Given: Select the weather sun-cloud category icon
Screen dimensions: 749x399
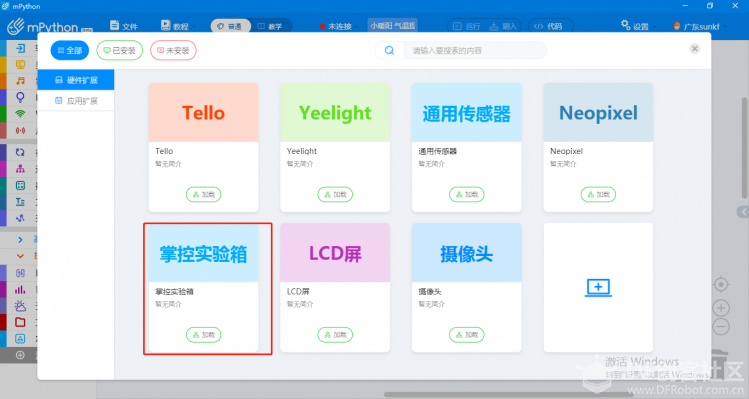Looking at the screenshot, I should pos(20,306).
